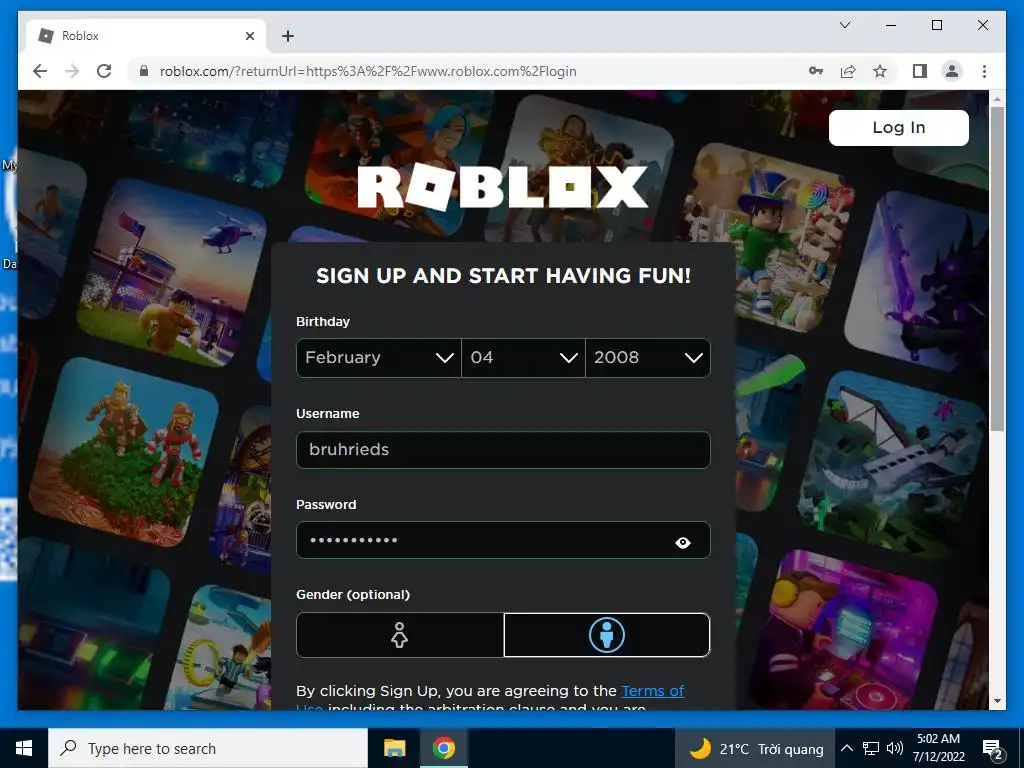This screenshot has height=768, width=1024.
Task: Reload the Roblox page
Action: [104, 71]
